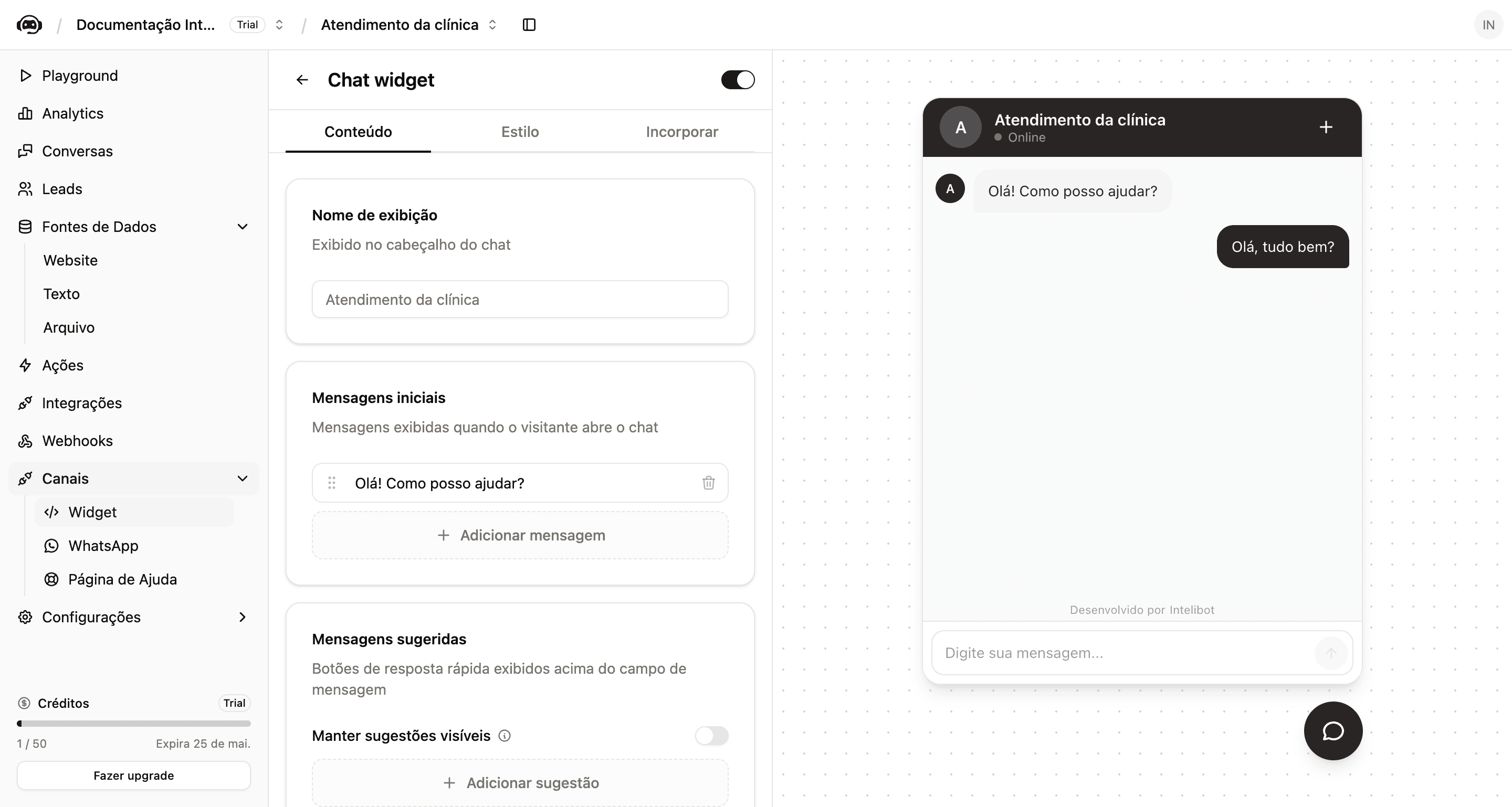Click the Página de Ajuda lifebuoy icon
This screenshot has height=807, width=1512.
(51, 579)
